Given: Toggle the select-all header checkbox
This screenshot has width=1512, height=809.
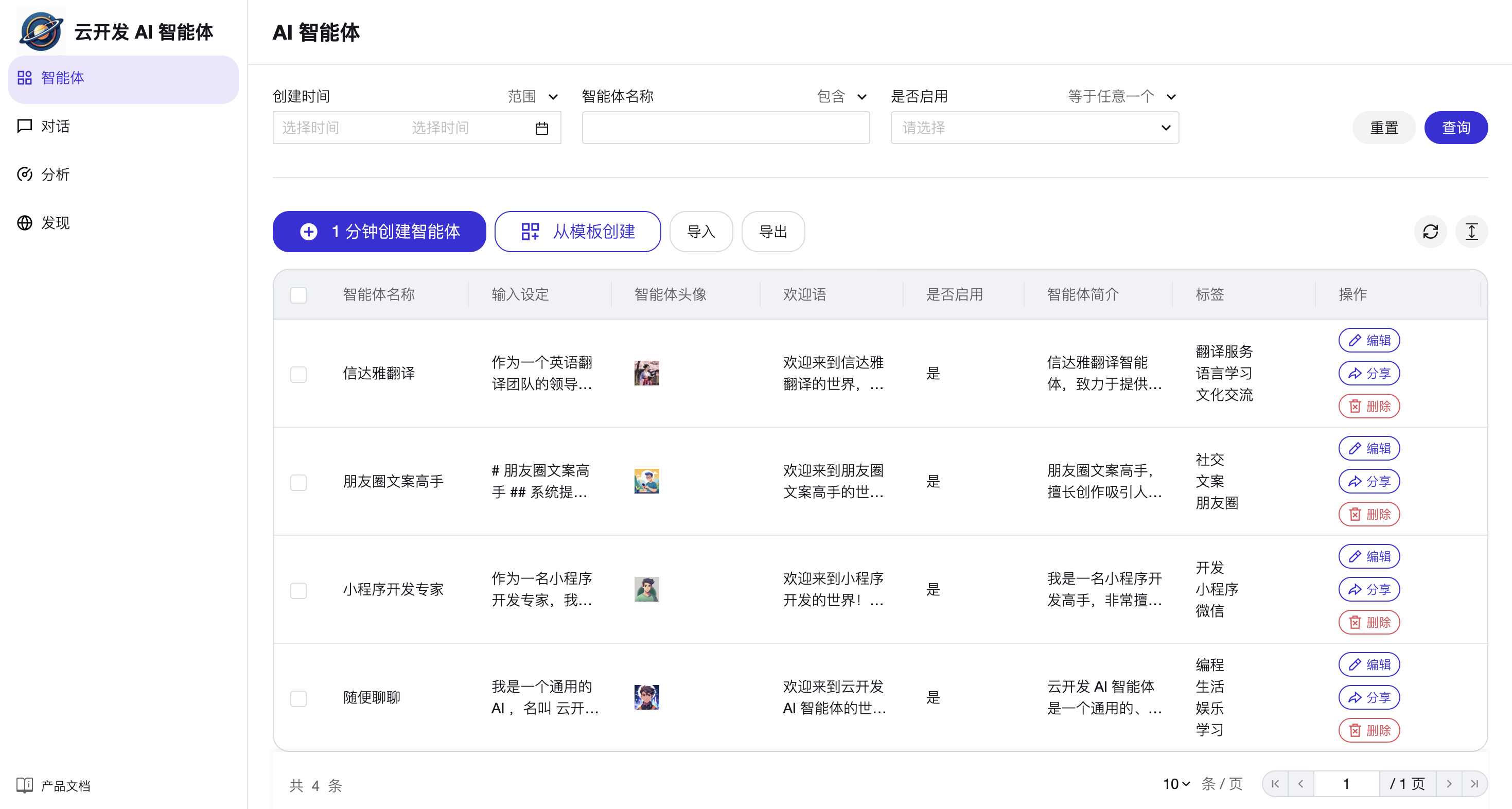Looking at the screenshot, I should click(298, 295).
